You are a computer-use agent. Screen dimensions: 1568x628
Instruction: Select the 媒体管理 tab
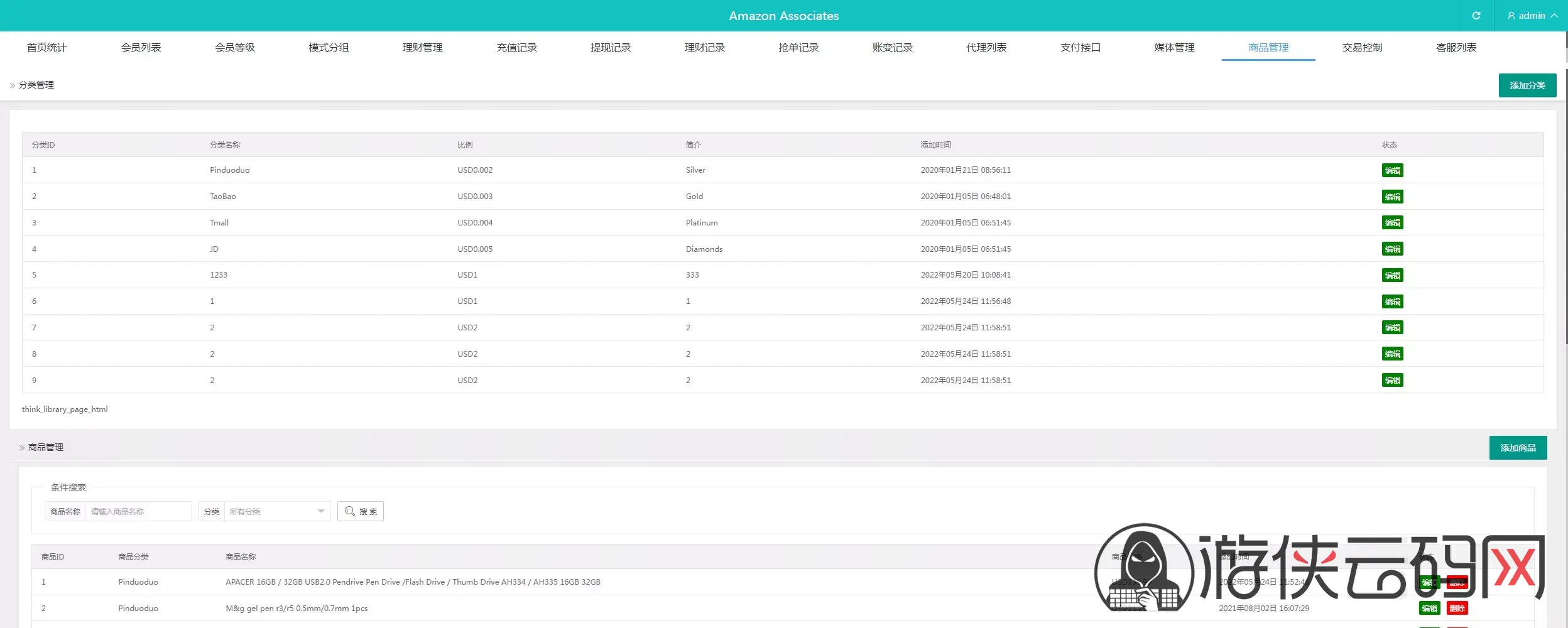pos(1174,47)
